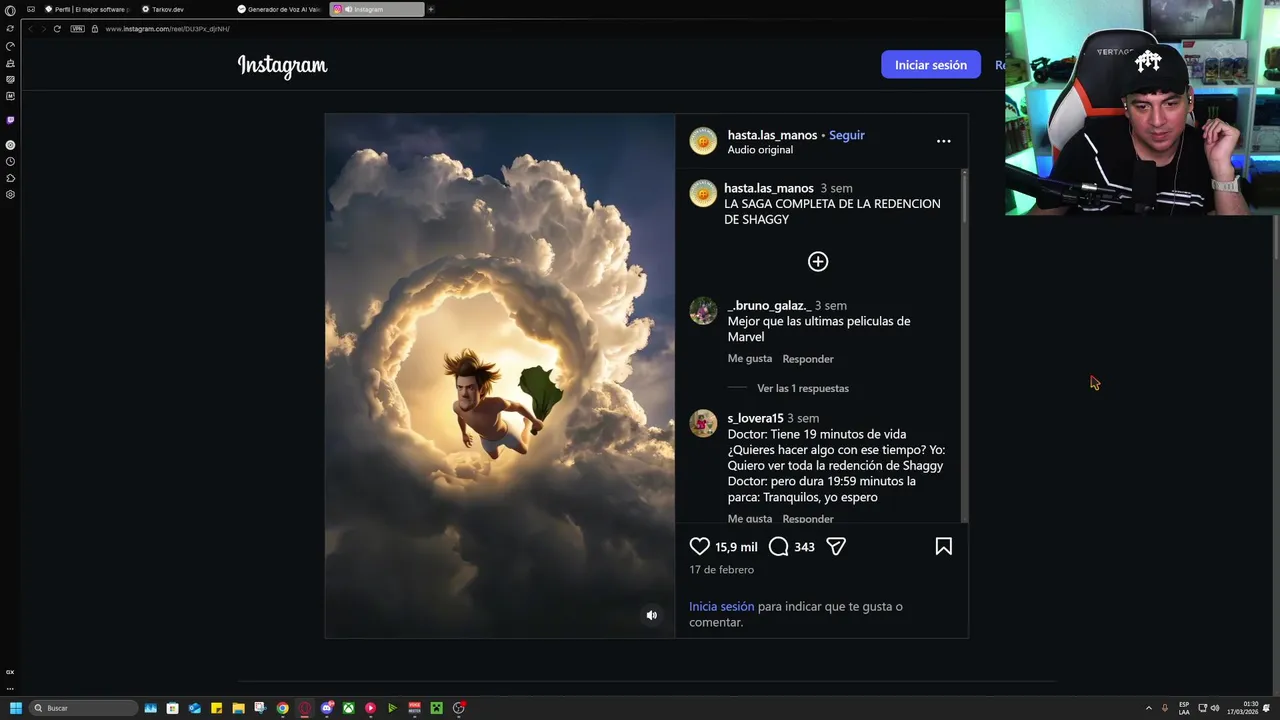Open File Explorer from taskbar
This screenshot has width=1280, height=720.
pyautogui.click(x=238, y=708)
